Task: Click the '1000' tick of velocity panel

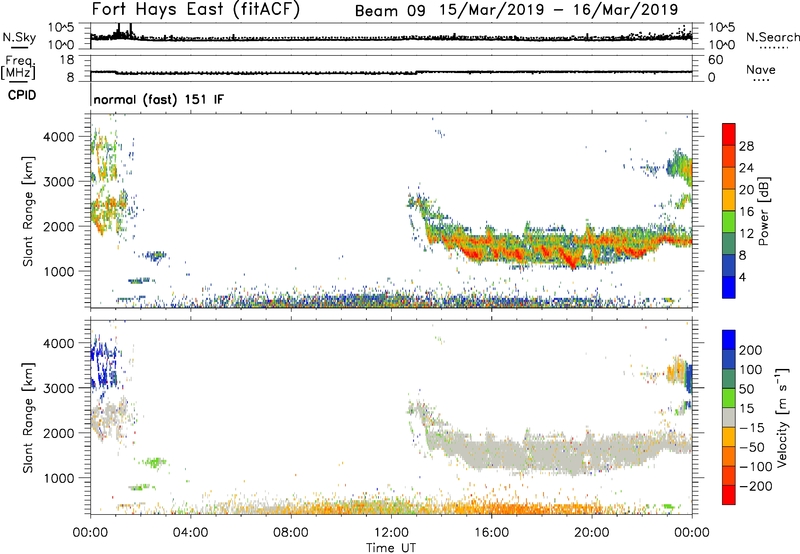Action: coord(59,478)
